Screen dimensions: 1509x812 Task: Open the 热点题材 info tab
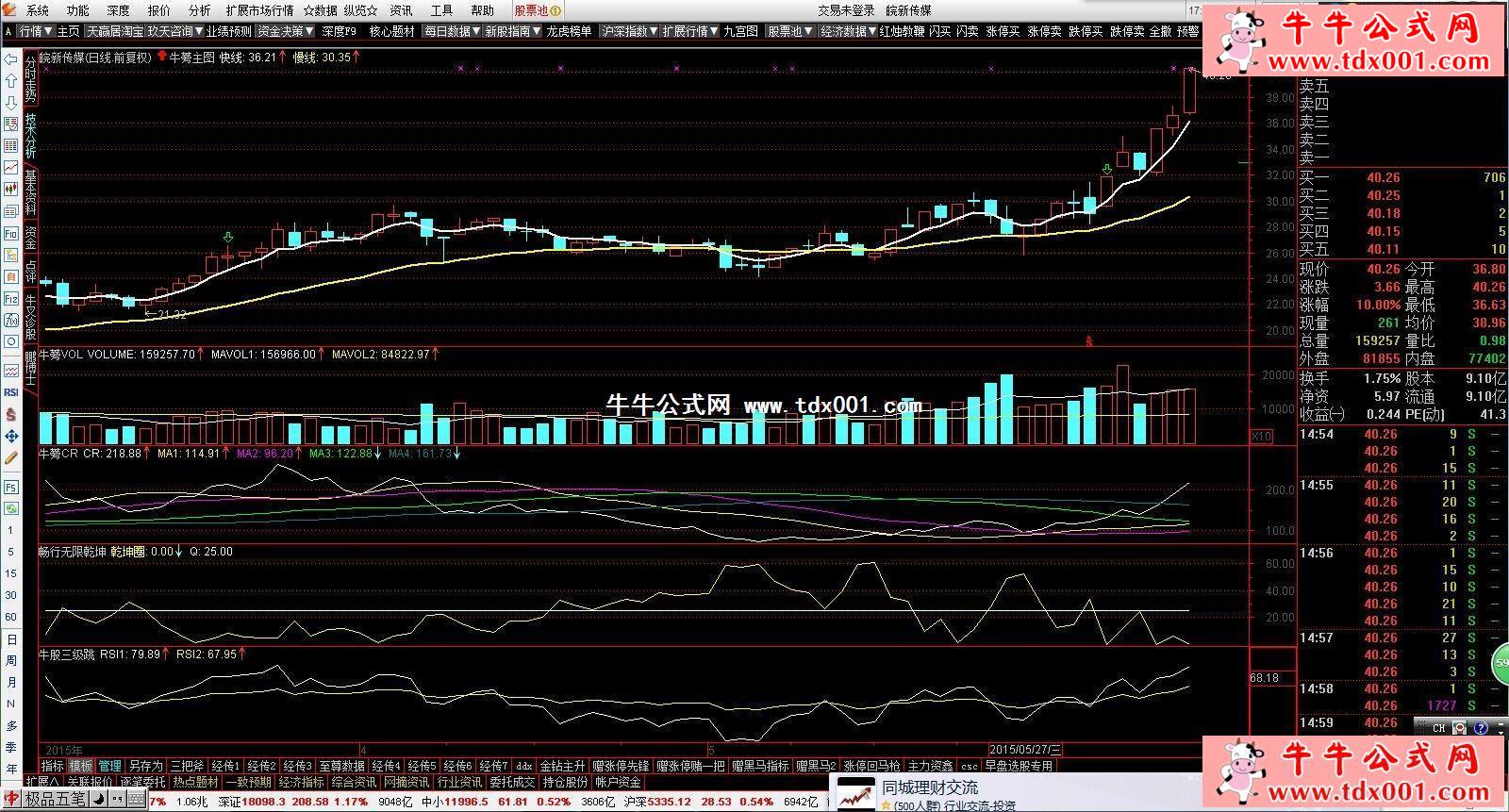click(195, 782)
